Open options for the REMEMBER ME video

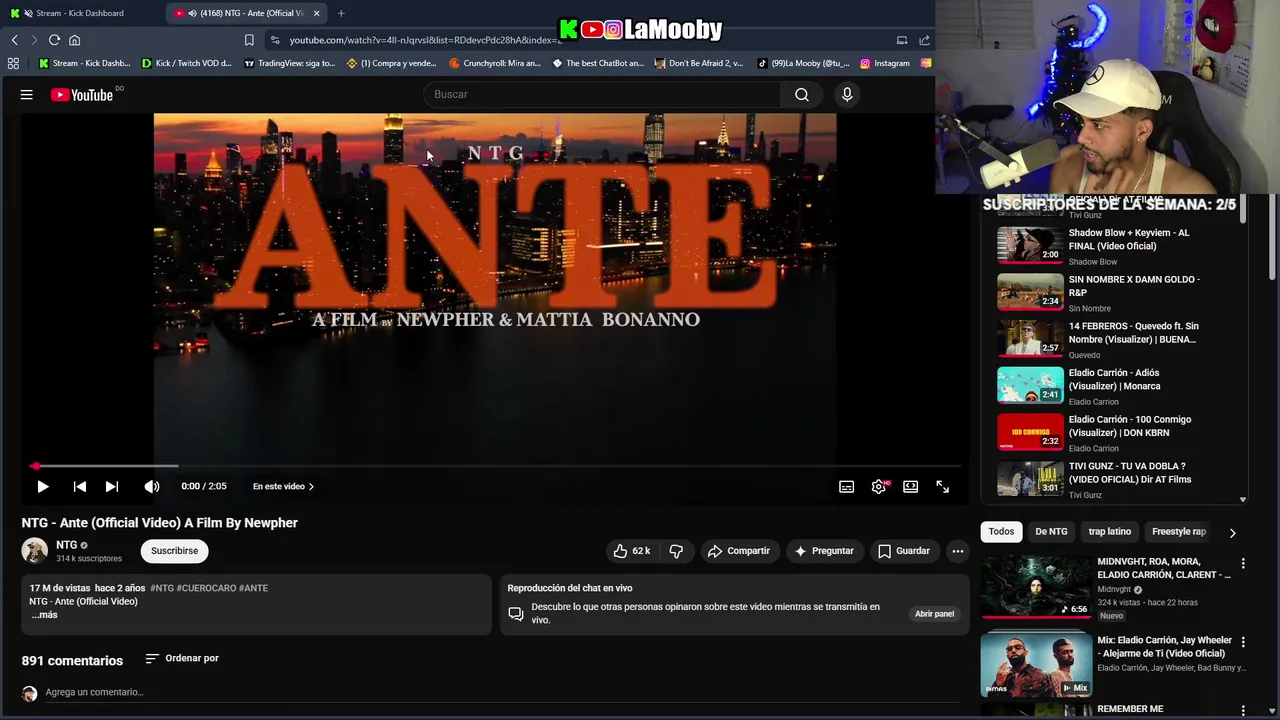1243,710
